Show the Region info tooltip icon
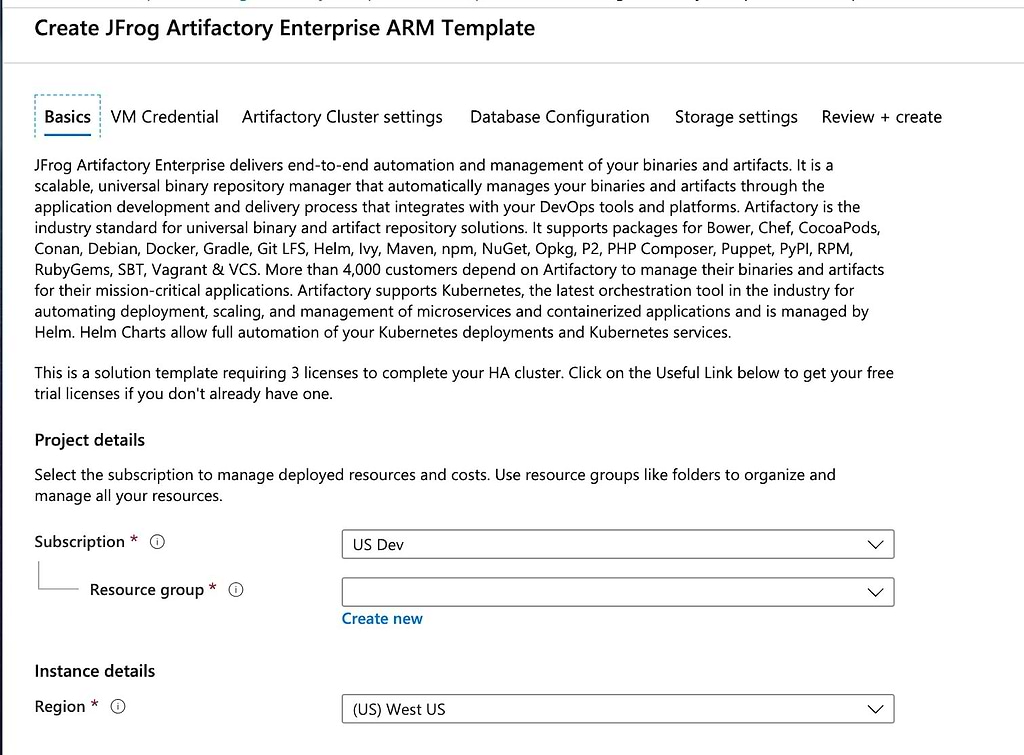Image resolution: width=1024 pixels, height=755 pixels. tap(118, 707)
